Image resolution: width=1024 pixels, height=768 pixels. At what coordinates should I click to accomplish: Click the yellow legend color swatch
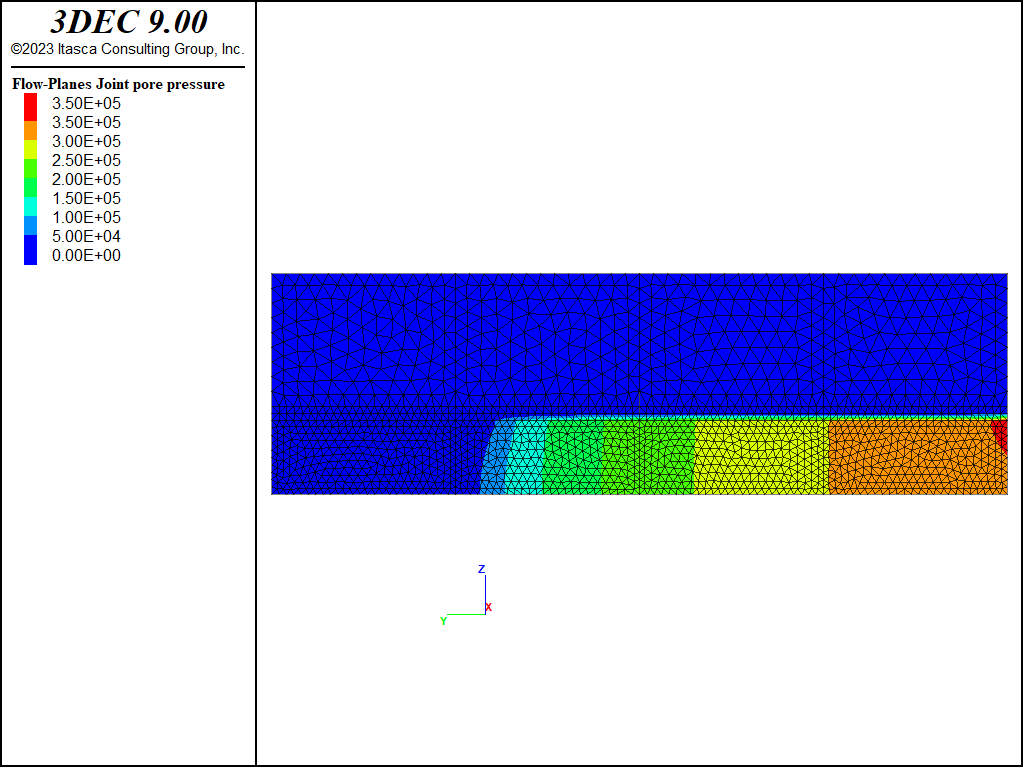click(x=30, y=150)
